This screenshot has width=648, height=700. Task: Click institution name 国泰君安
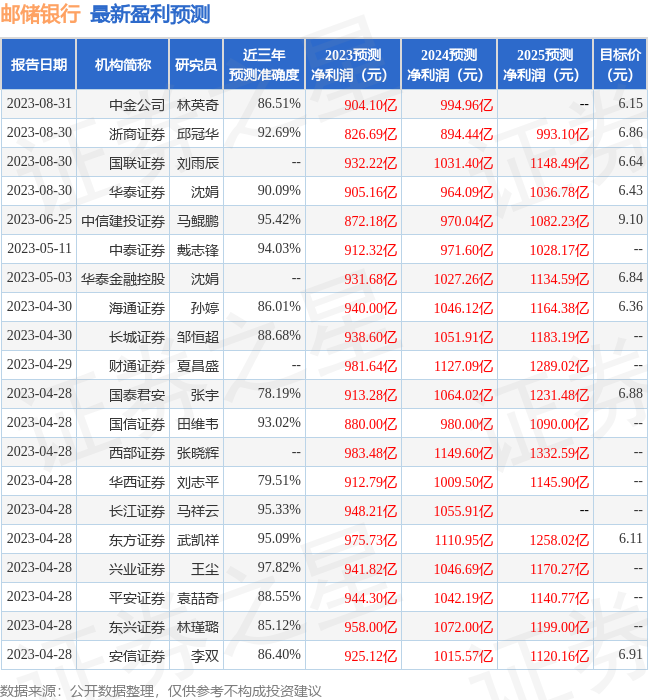click(137, 395)
